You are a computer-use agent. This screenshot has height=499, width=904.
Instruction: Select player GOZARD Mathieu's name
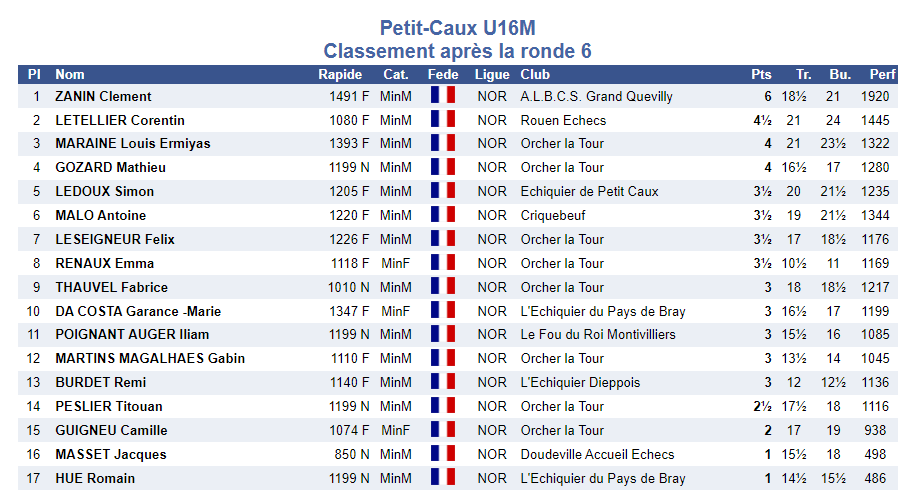pos(110,167)
